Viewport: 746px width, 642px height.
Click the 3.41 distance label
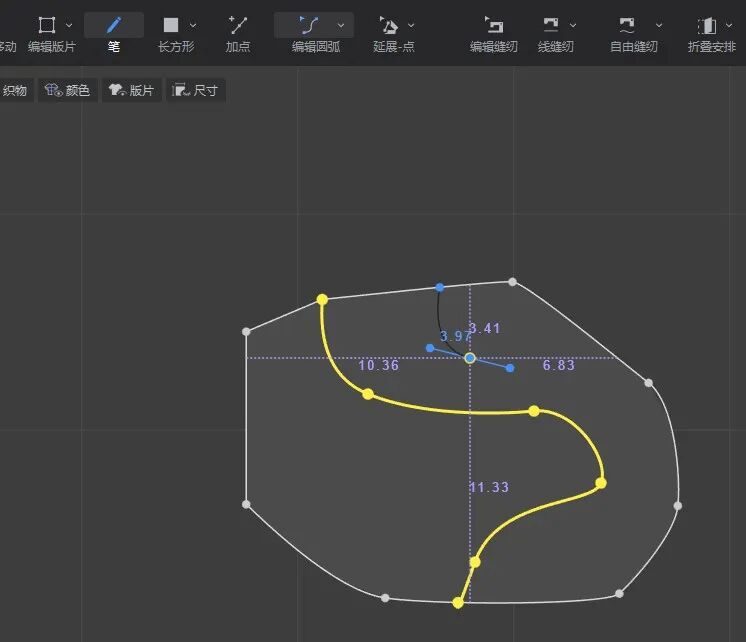click(x=485, y=328)
